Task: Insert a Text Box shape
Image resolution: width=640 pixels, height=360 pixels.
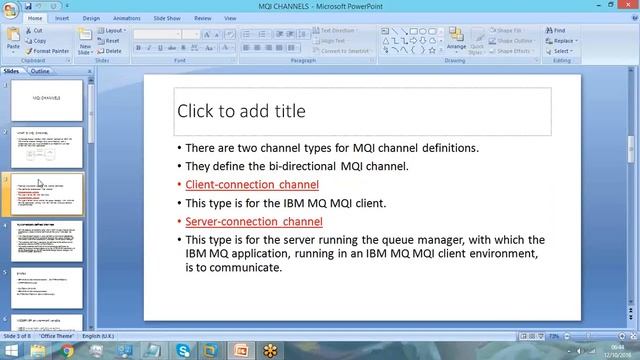Action: [x=385, y=31]
